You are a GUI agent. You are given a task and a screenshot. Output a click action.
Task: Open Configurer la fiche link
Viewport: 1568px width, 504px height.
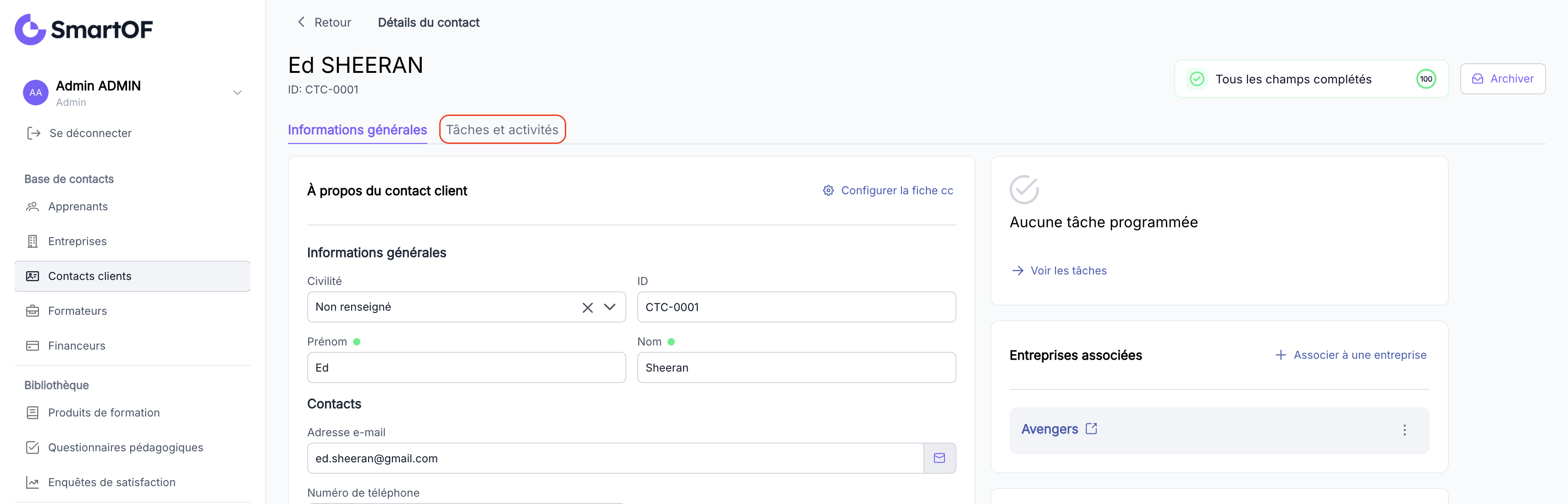tap(897, 190)
